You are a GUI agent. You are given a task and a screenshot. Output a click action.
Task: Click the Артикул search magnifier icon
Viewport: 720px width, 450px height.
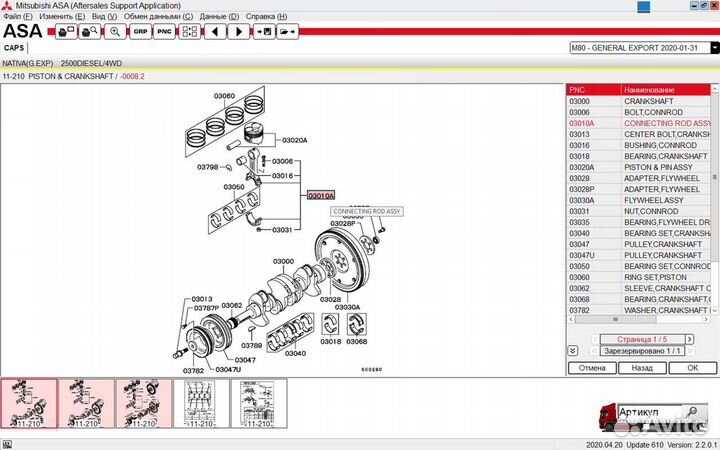coord(694,411)
